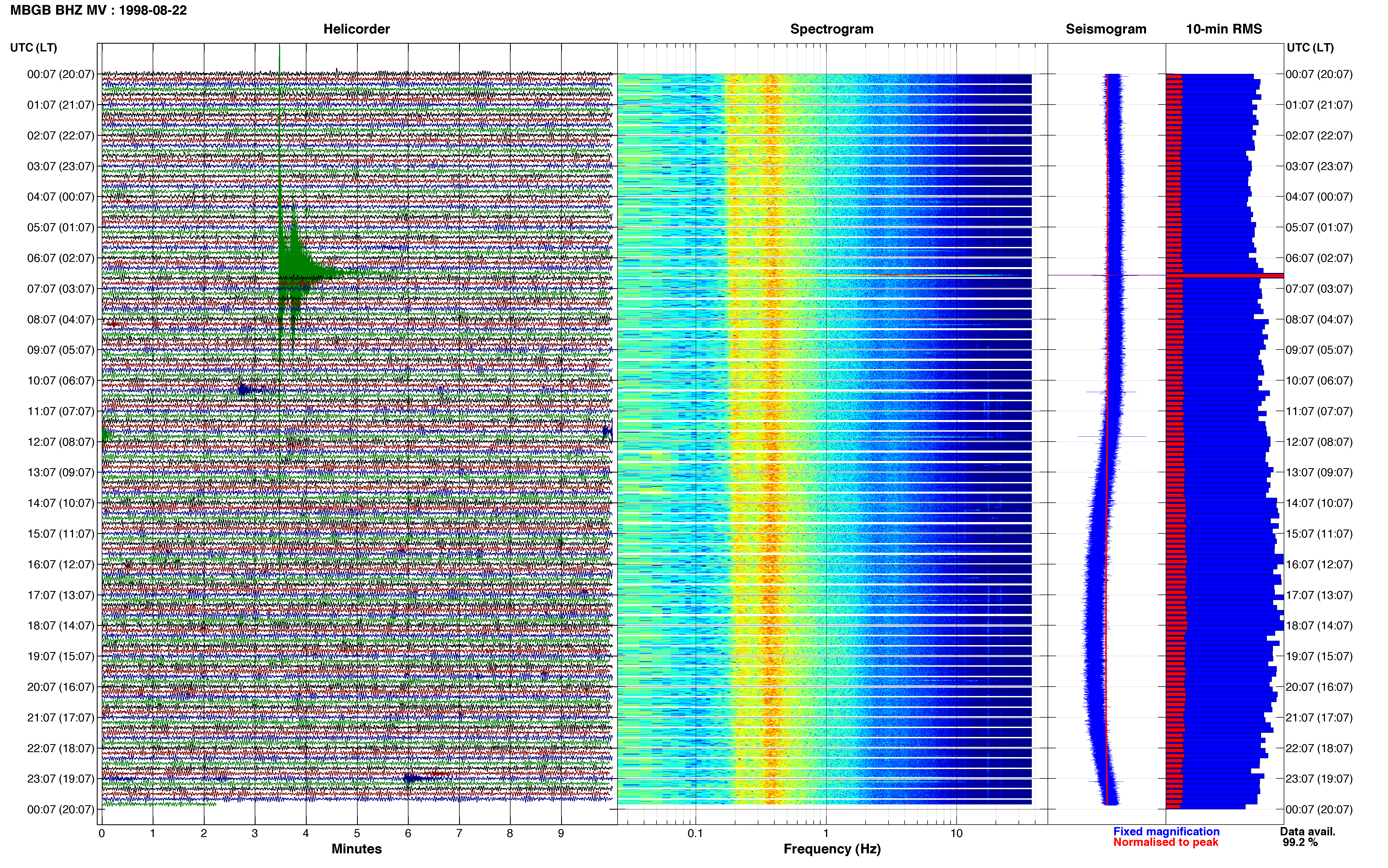Click minute tick '0' on Helicorder axis

tap(101, 833)
